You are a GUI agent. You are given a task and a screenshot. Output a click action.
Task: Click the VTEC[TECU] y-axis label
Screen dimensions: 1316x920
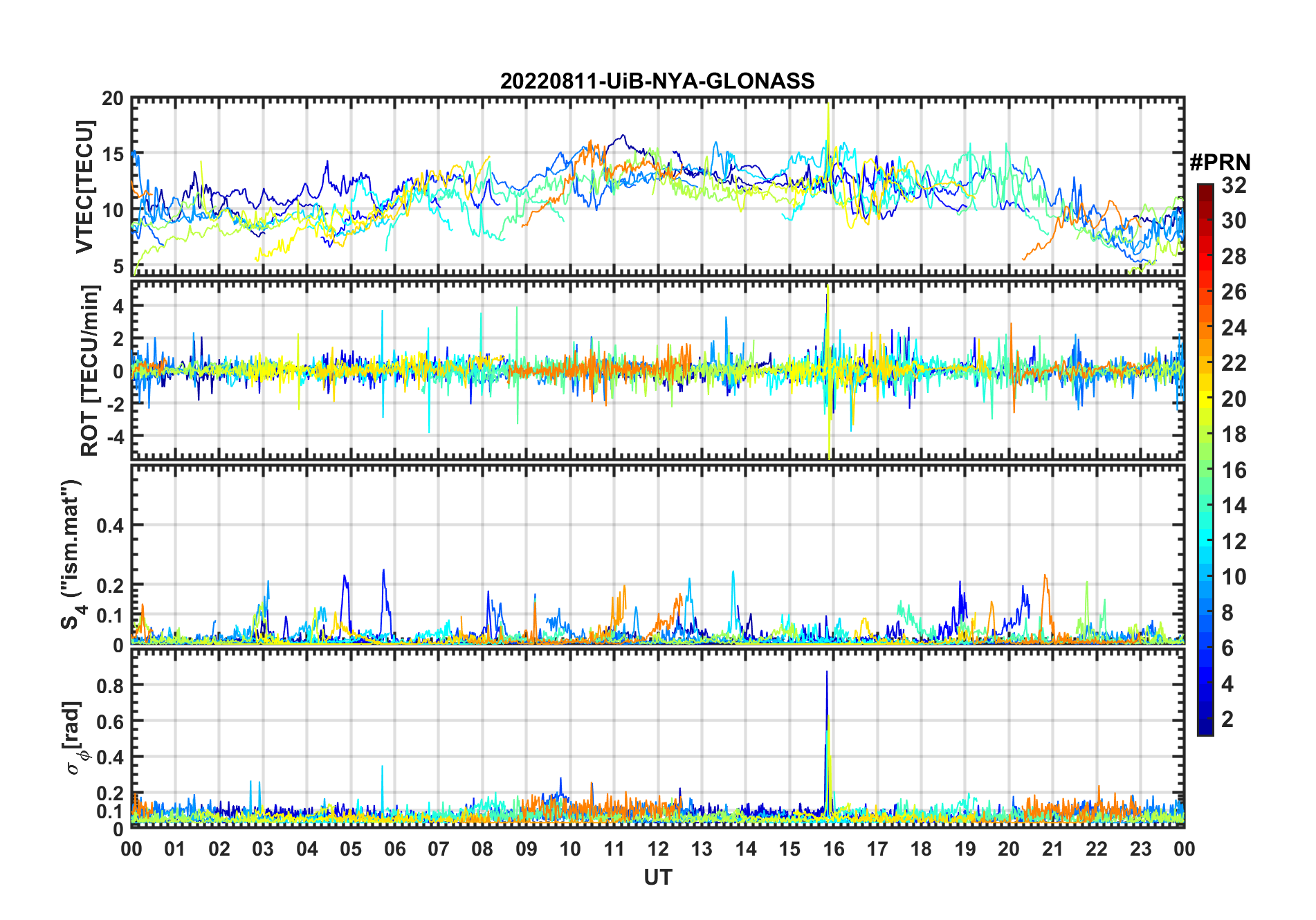pyautogui.click(x=84, y=187)
